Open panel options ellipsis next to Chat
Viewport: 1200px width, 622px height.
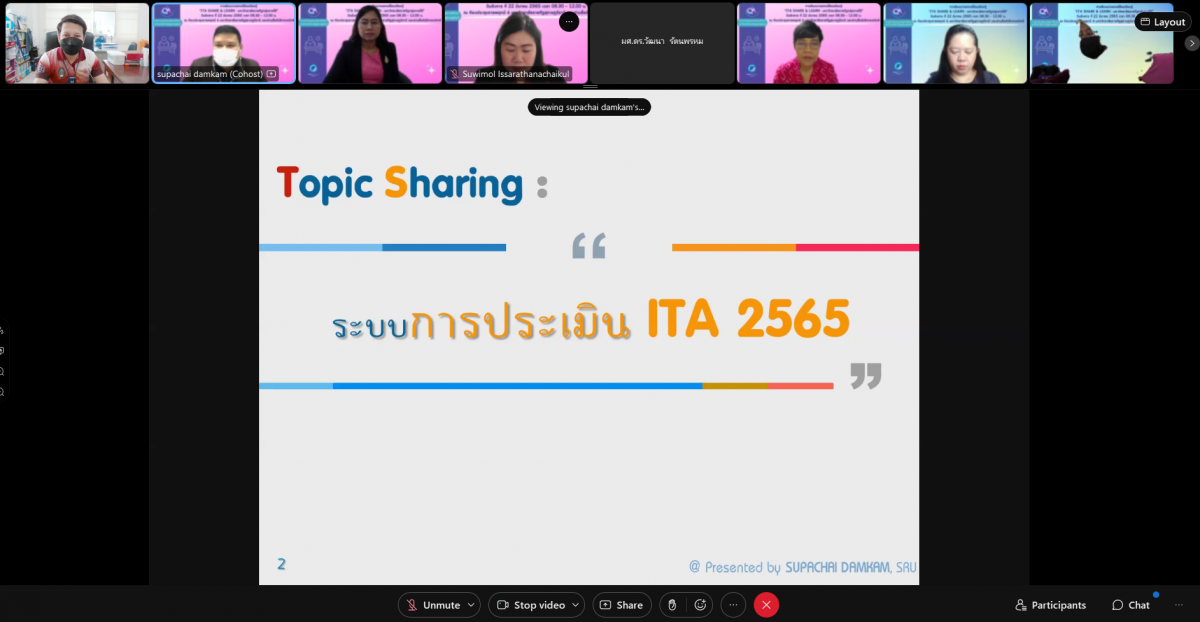coord(1178,605)
